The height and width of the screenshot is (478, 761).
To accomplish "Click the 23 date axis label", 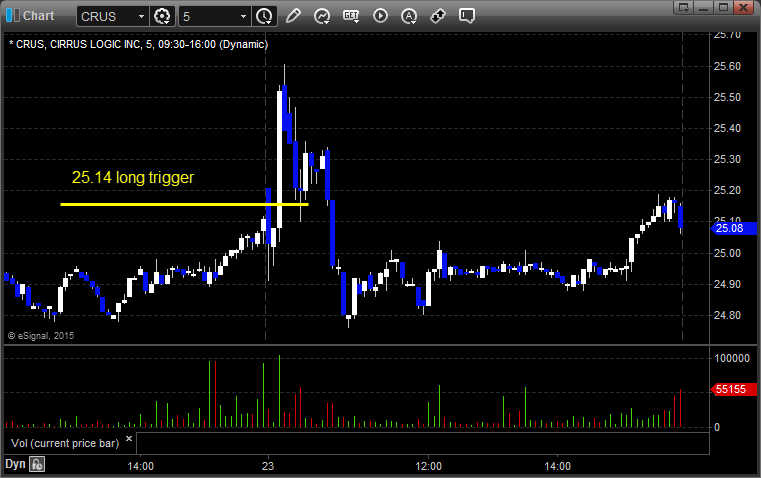I will pos(268,466).
